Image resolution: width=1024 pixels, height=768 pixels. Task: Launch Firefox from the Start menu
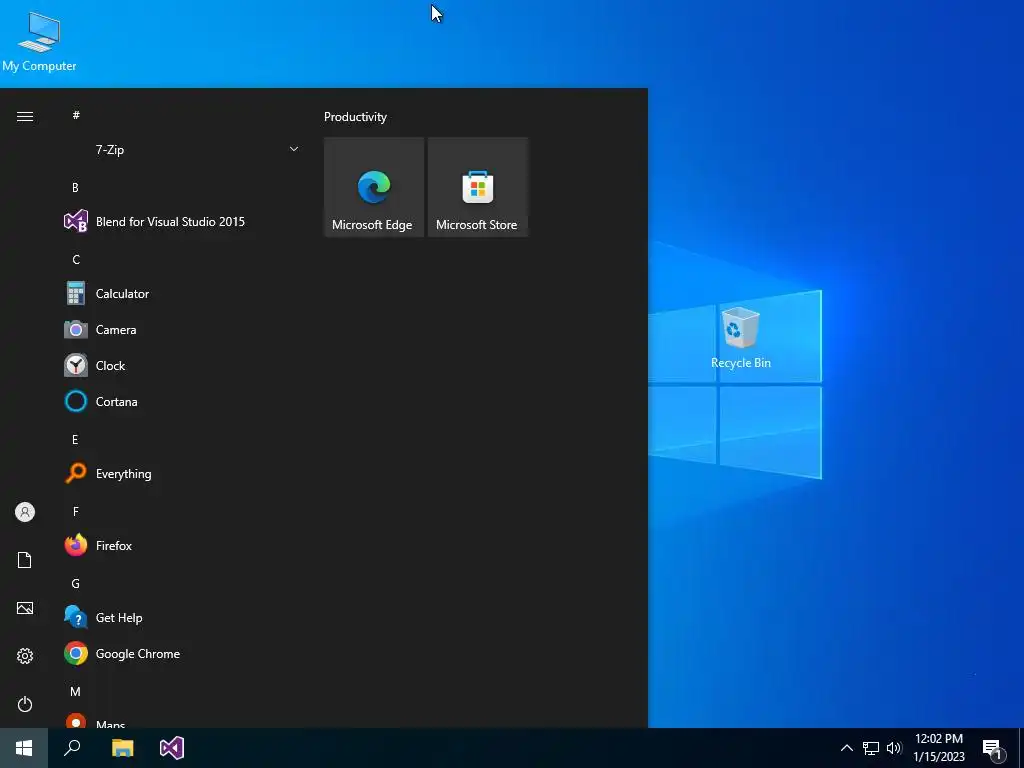[x=183, y=545]
